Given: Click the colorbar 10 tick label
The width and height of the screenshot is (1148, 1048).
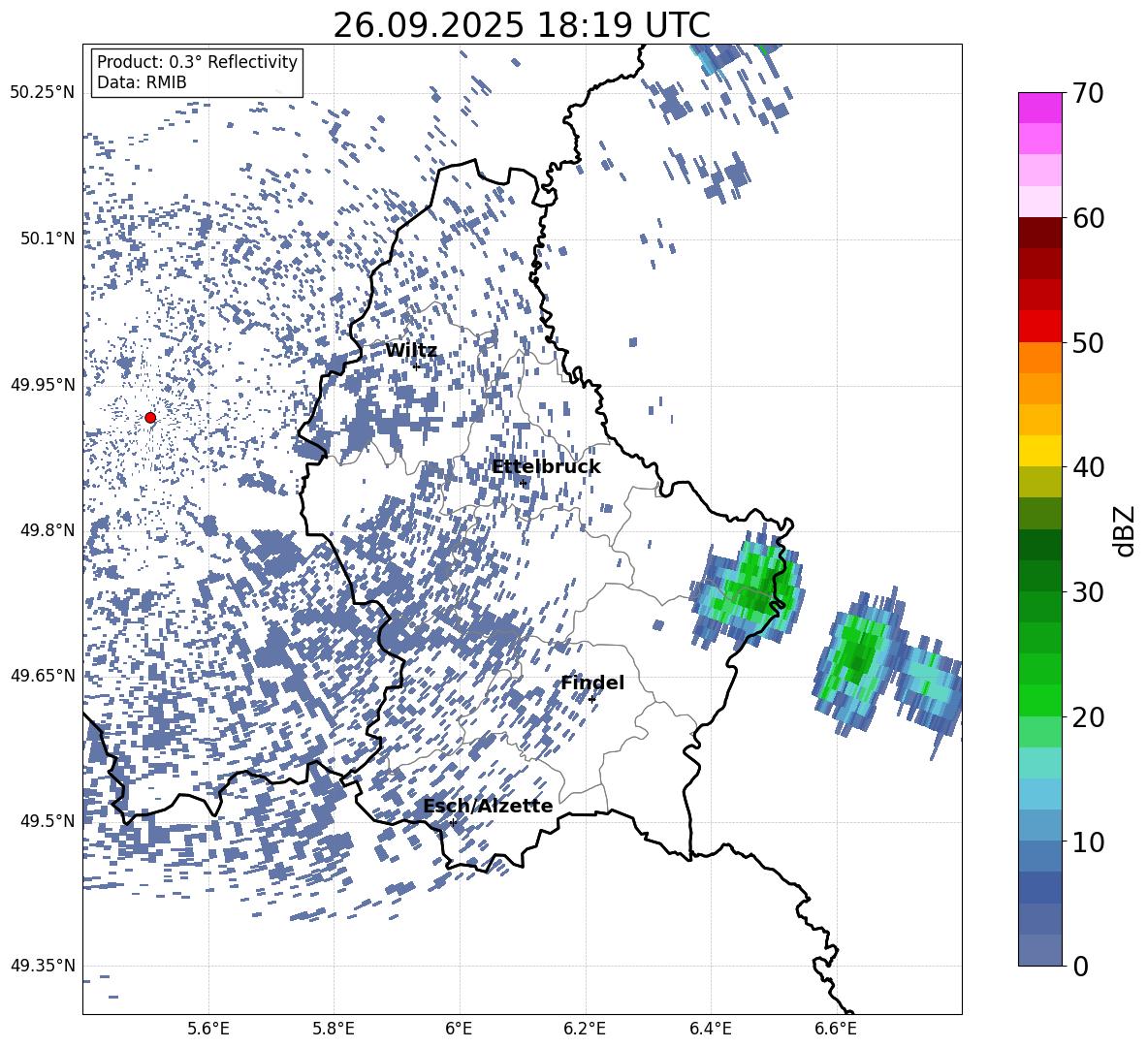Looking at the screenshot, I should (x=1088, y=842).
